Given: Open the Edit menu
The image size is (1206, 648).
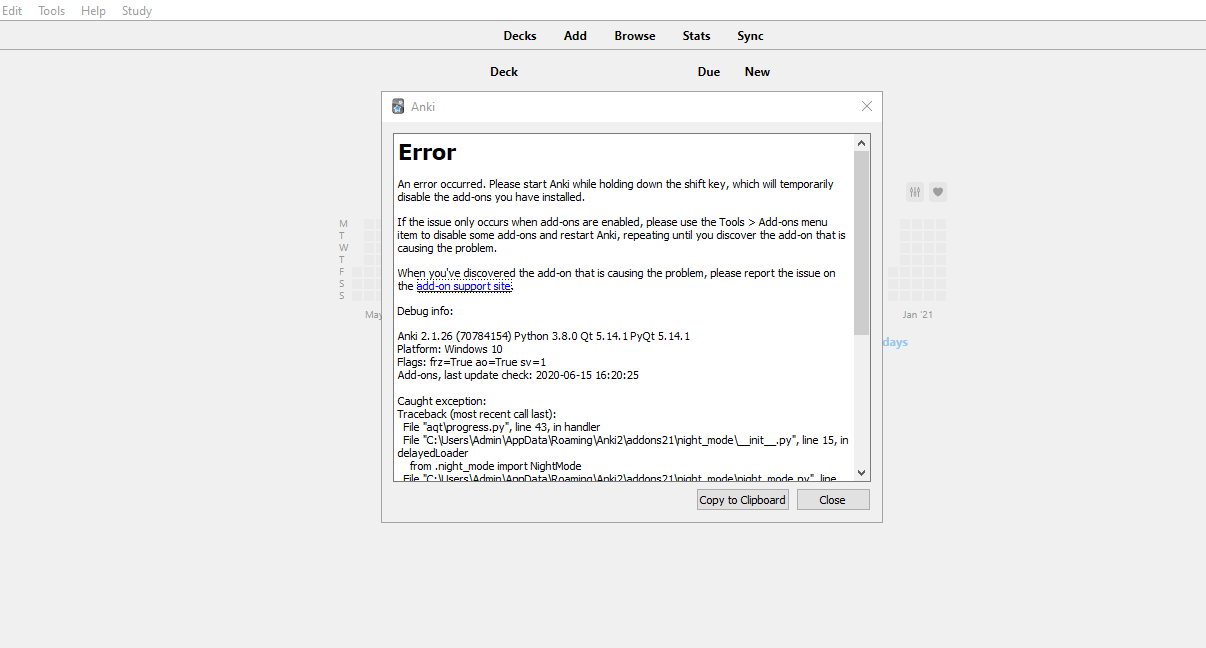Looking at the screenshot, I should [11, 11].
